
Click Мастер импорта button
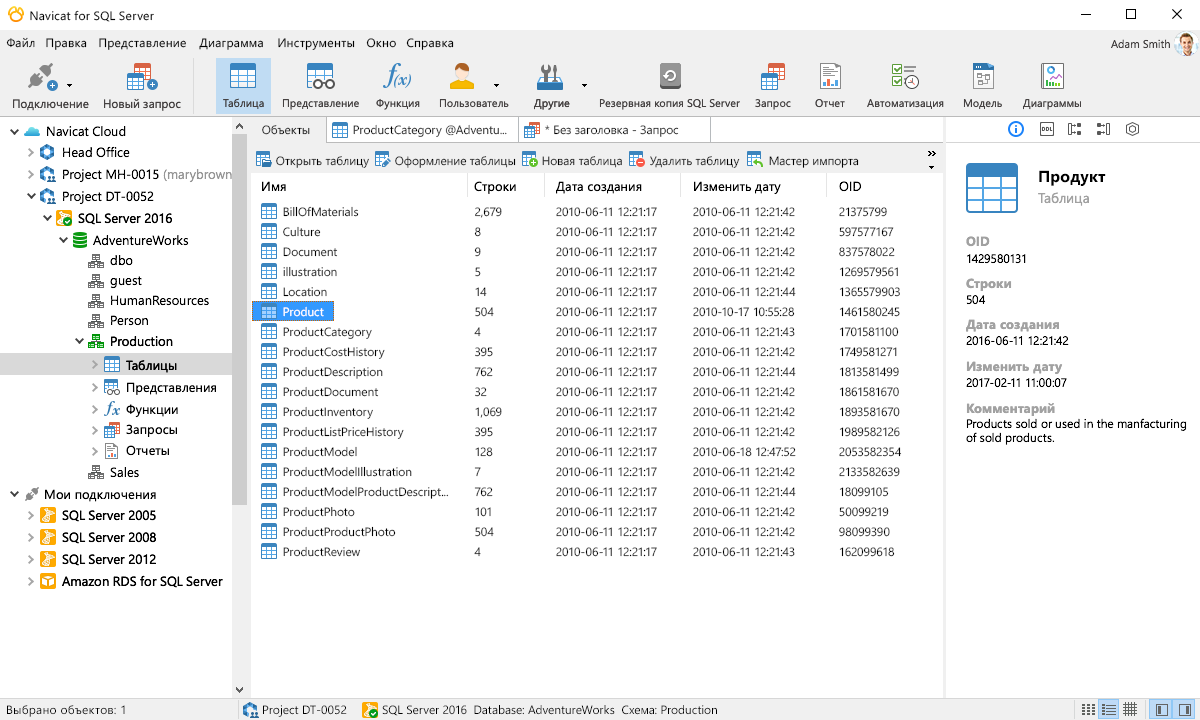[x=802, y=160]
